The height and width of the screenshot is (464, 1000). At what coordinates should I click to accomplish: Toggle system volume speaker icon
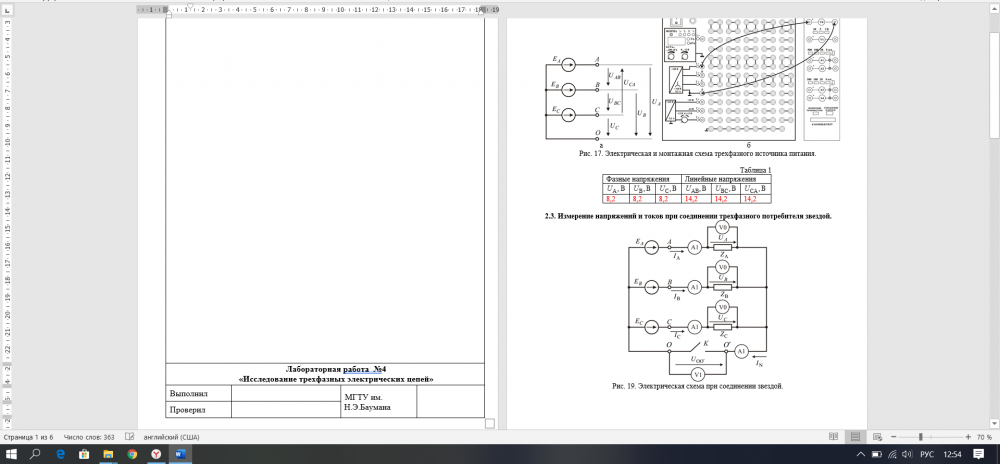point(905,454)
